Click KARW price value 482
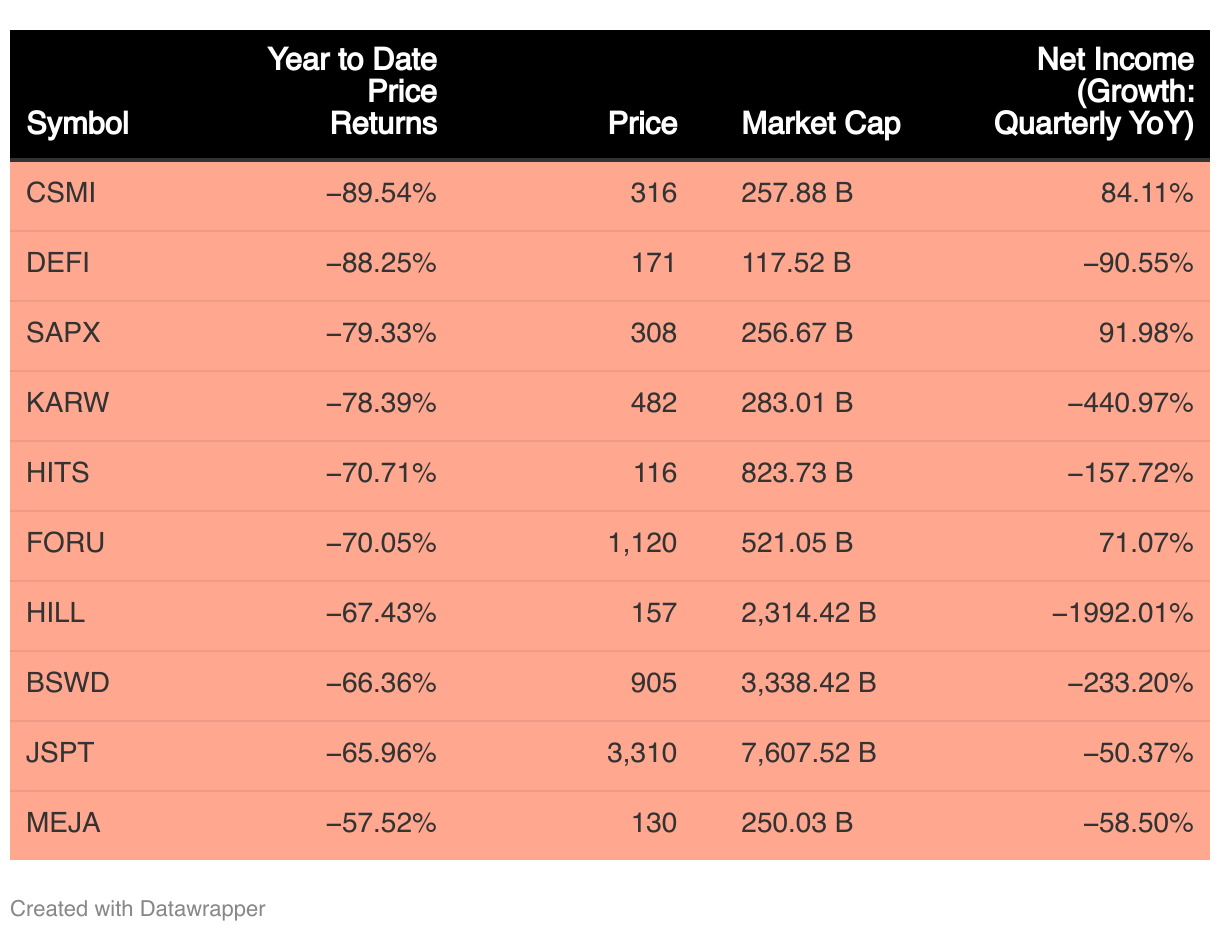The width and height of the screenshot is (1220, 932). (x=654, y=403)
